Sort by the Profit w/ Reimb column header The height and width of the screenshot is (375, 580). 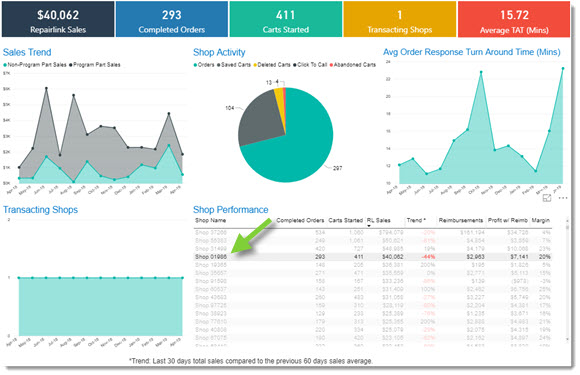pos(508,220)
